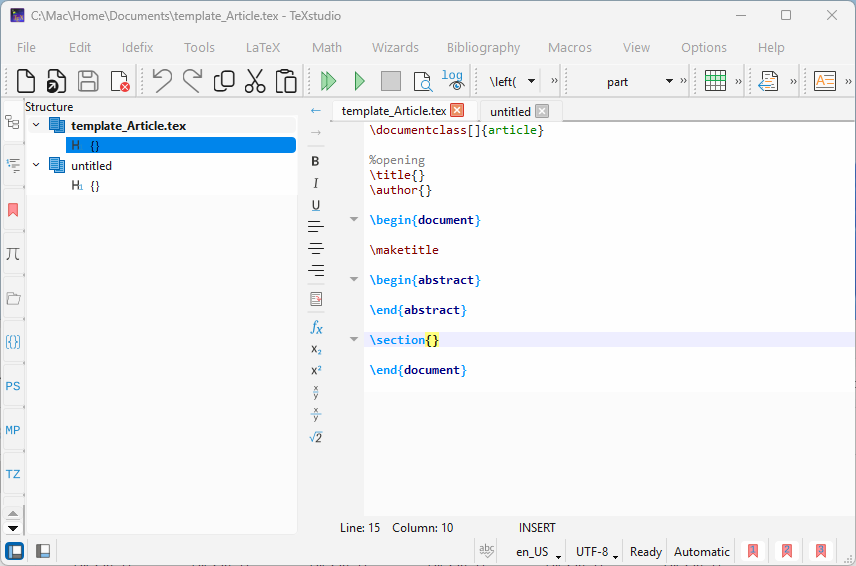Click the Automatic status bar button
The image size is (856, 566).
(x=702, y=552)
